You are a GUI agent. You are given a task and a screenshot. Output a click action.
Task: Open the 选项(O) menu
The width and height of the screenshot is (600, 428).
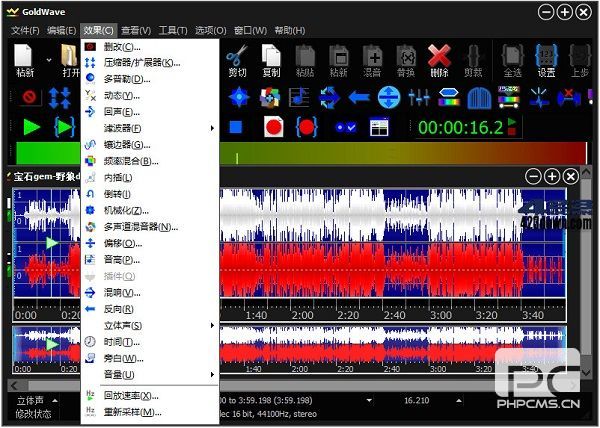(x=211, y=31)
